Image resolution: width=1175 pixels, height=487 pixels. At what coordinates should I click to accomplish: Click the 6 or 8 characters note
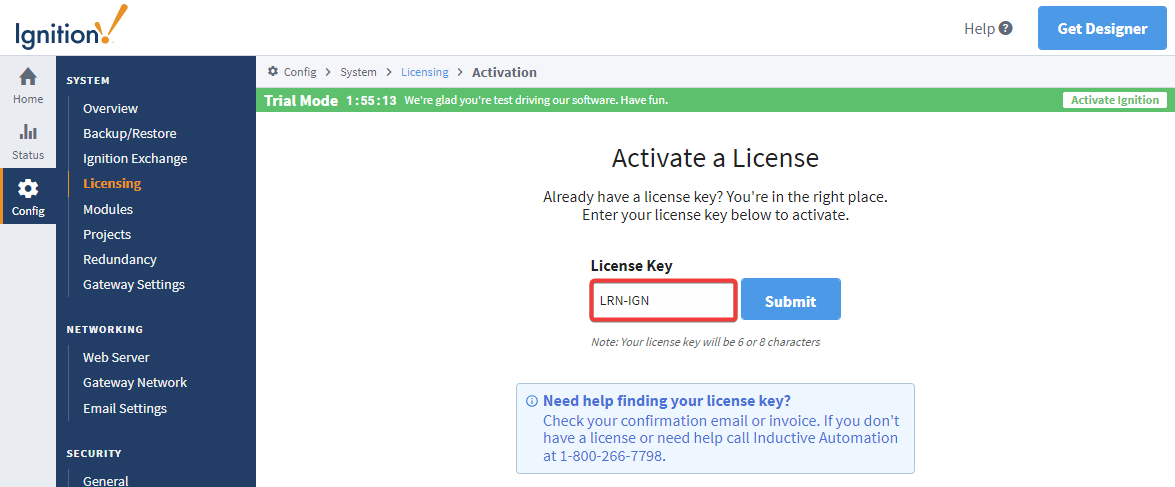point(705,342)
